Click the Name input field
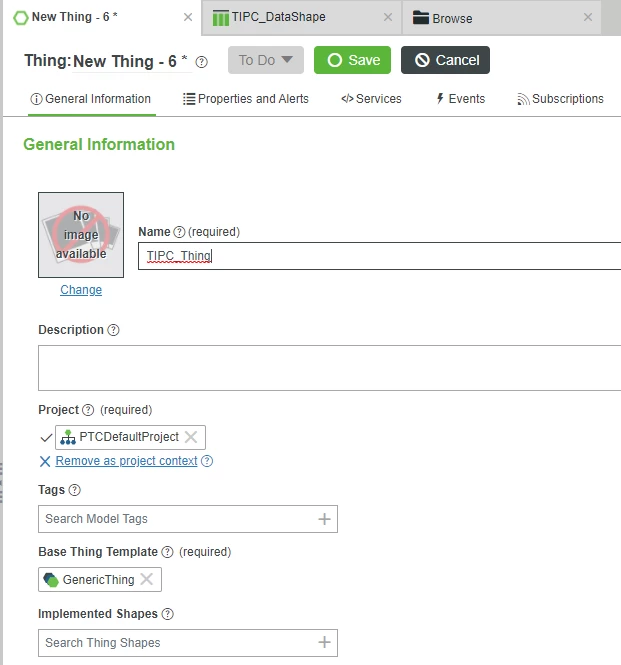 click(x=380, y=256)
